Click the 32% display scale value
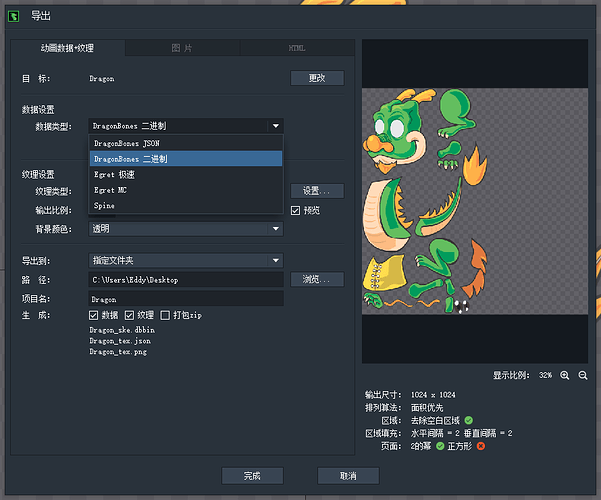Image resolution: width=601 pixels, height=500 pixels. [545, 375]
